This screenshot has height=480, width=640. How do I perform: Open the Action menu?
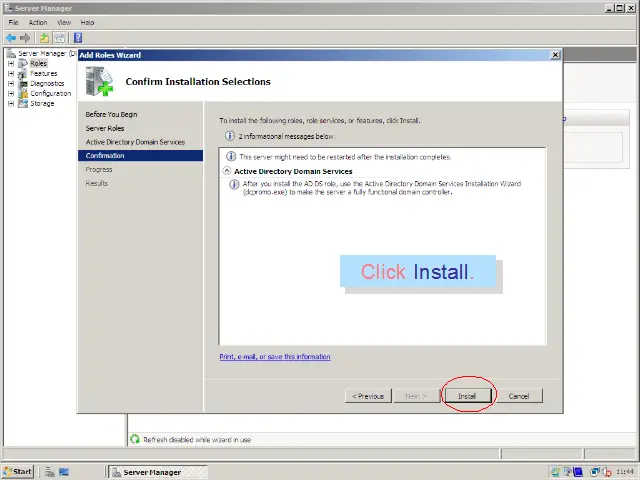(x=38, y=22)
